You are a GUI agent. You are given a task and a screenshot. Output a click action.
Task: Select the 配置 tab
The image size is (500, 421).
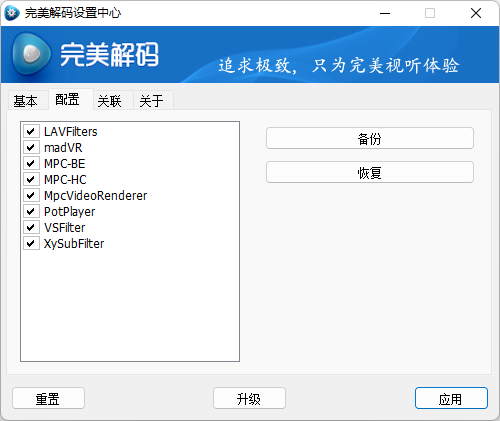click(x=70, y=99)
